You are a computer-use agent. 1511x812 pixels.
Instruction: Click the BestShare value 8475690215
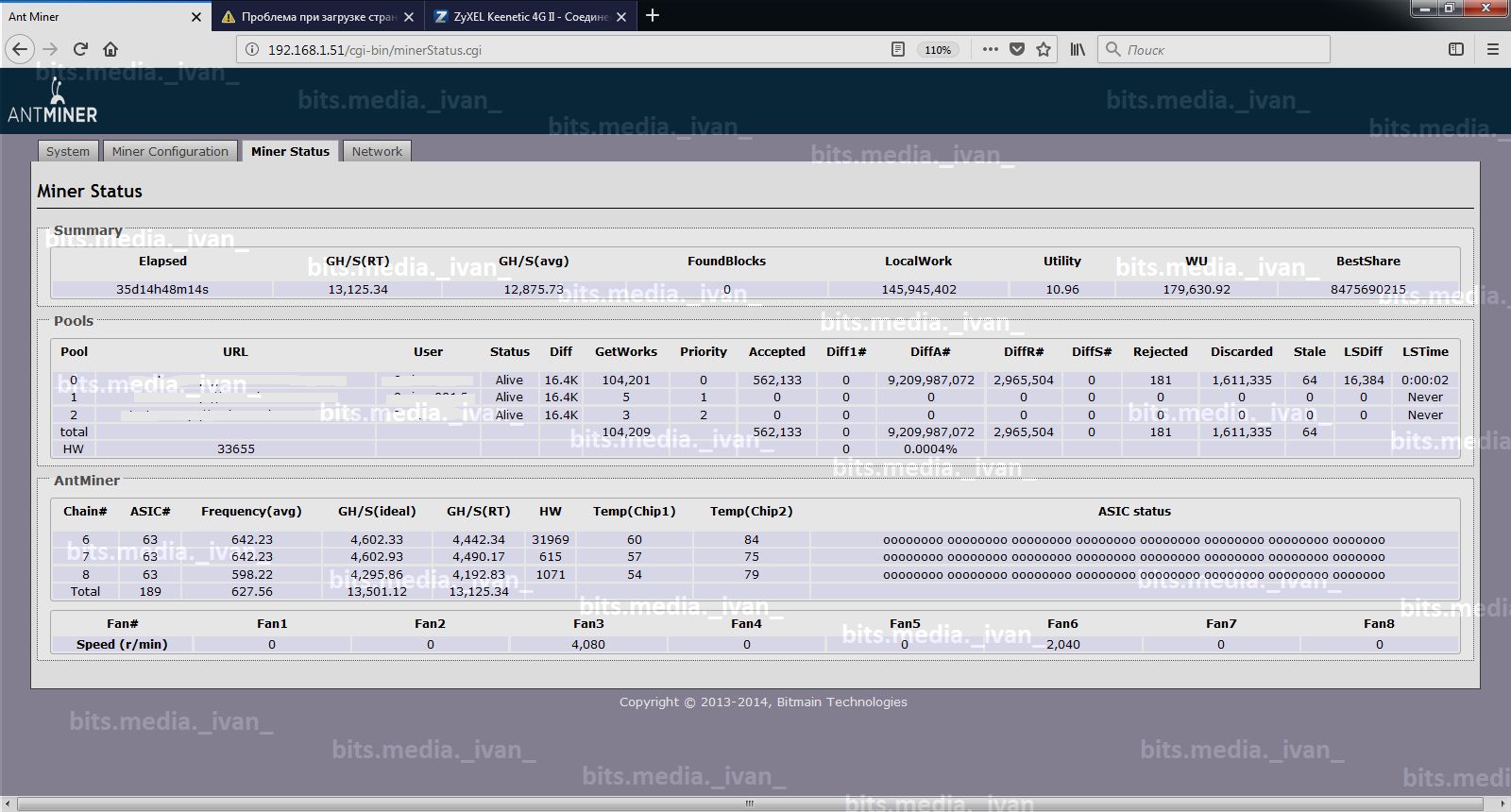pos(1368,290)
